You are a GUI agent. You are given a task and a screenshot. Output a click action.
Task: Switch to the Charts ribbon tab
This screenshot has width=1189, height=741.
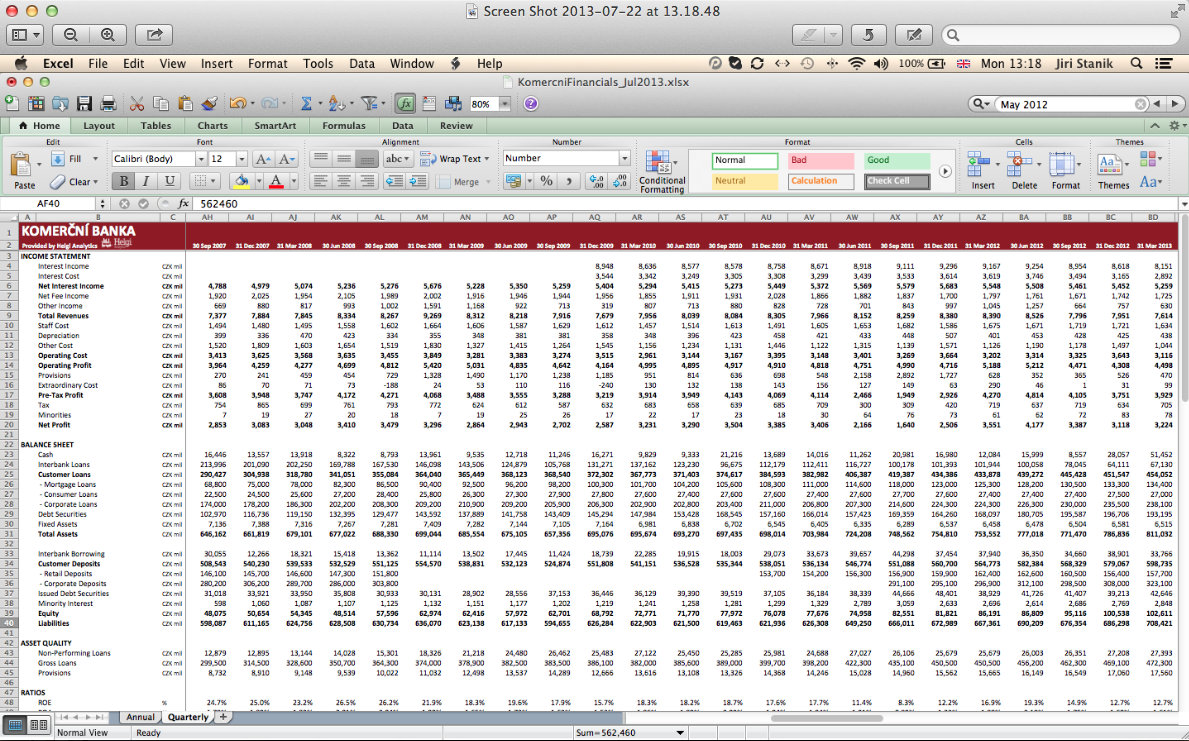pos(212,126)
